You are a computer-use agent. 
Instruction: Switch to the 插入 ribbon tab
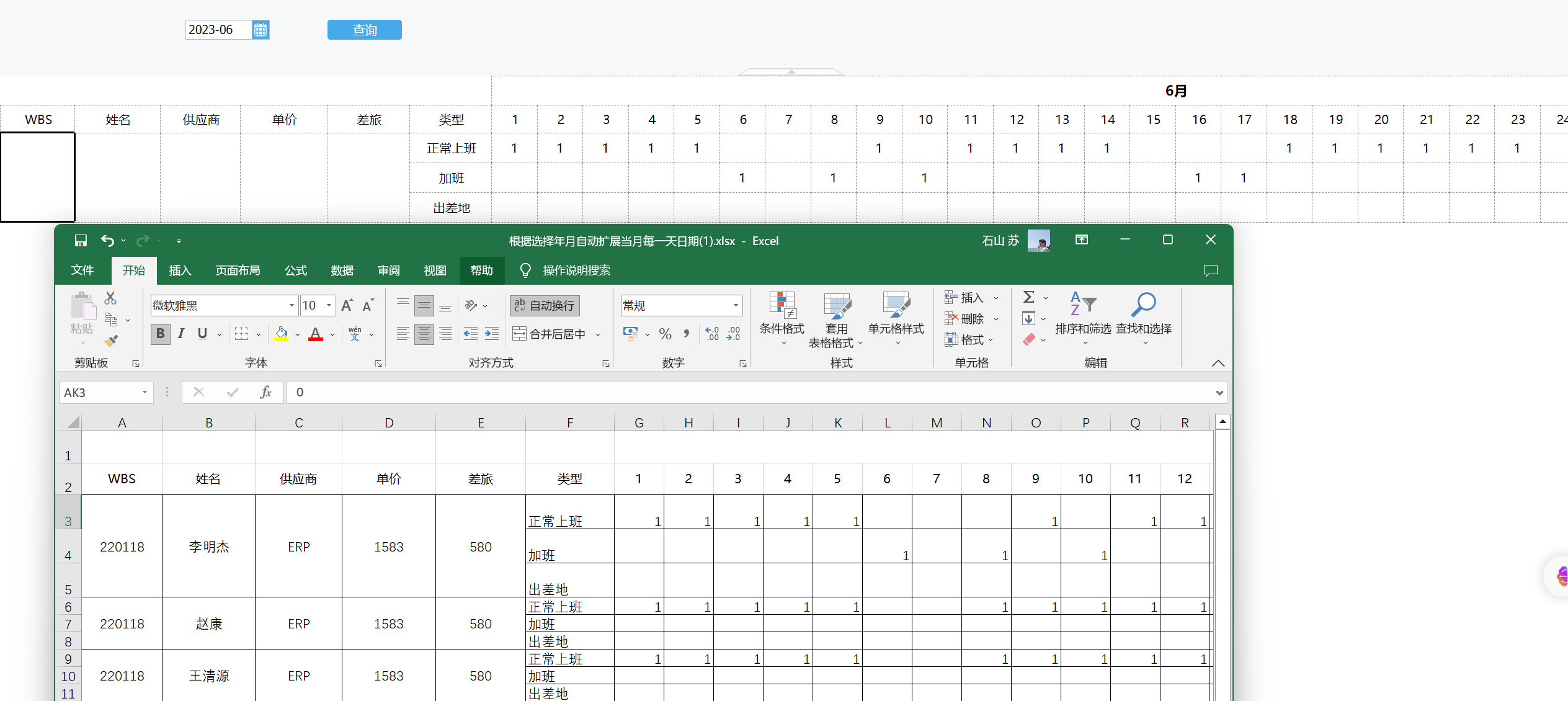click(180, 270)
